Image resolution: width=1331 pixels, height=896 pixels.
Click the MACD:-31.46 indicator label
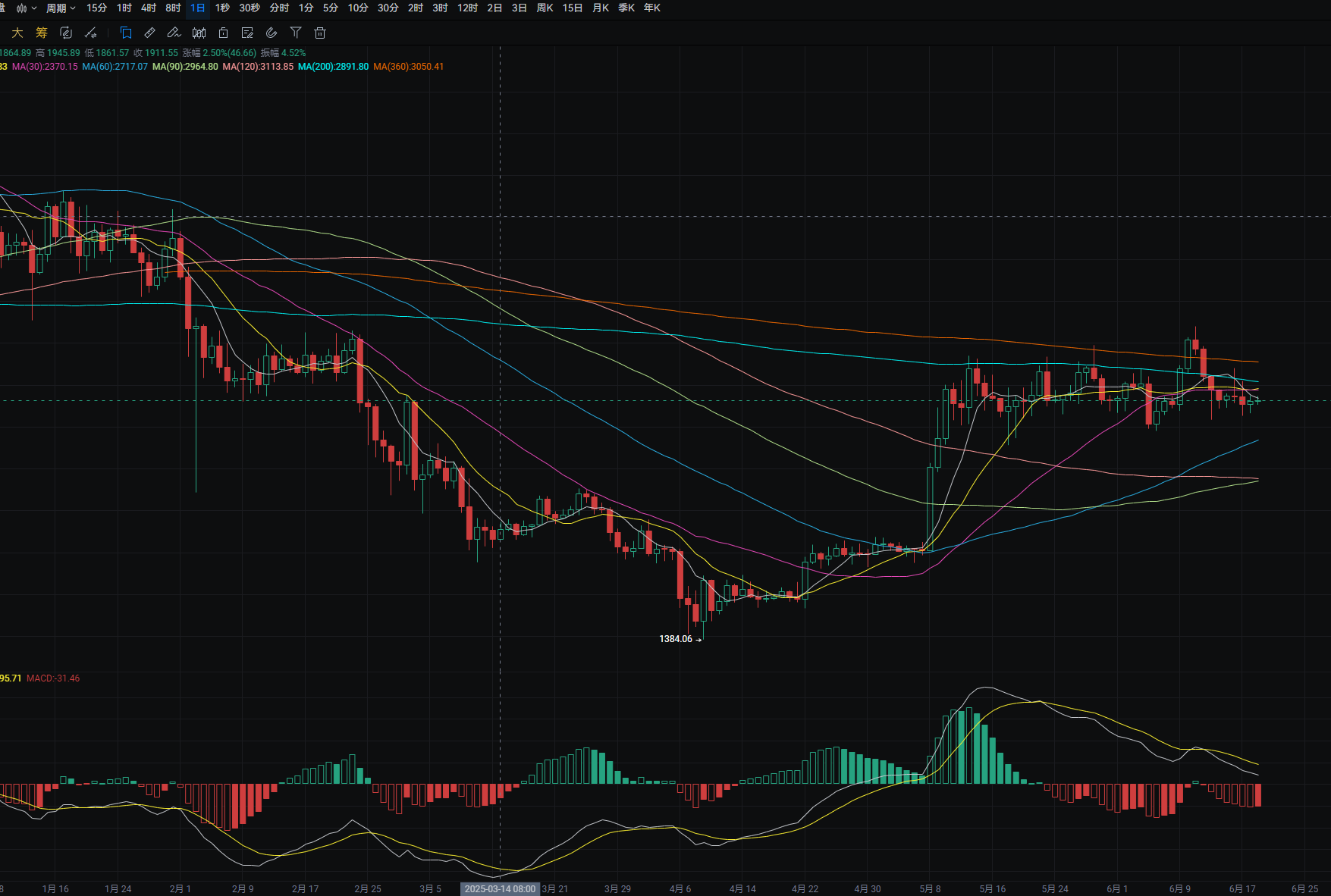click(53, 678)
